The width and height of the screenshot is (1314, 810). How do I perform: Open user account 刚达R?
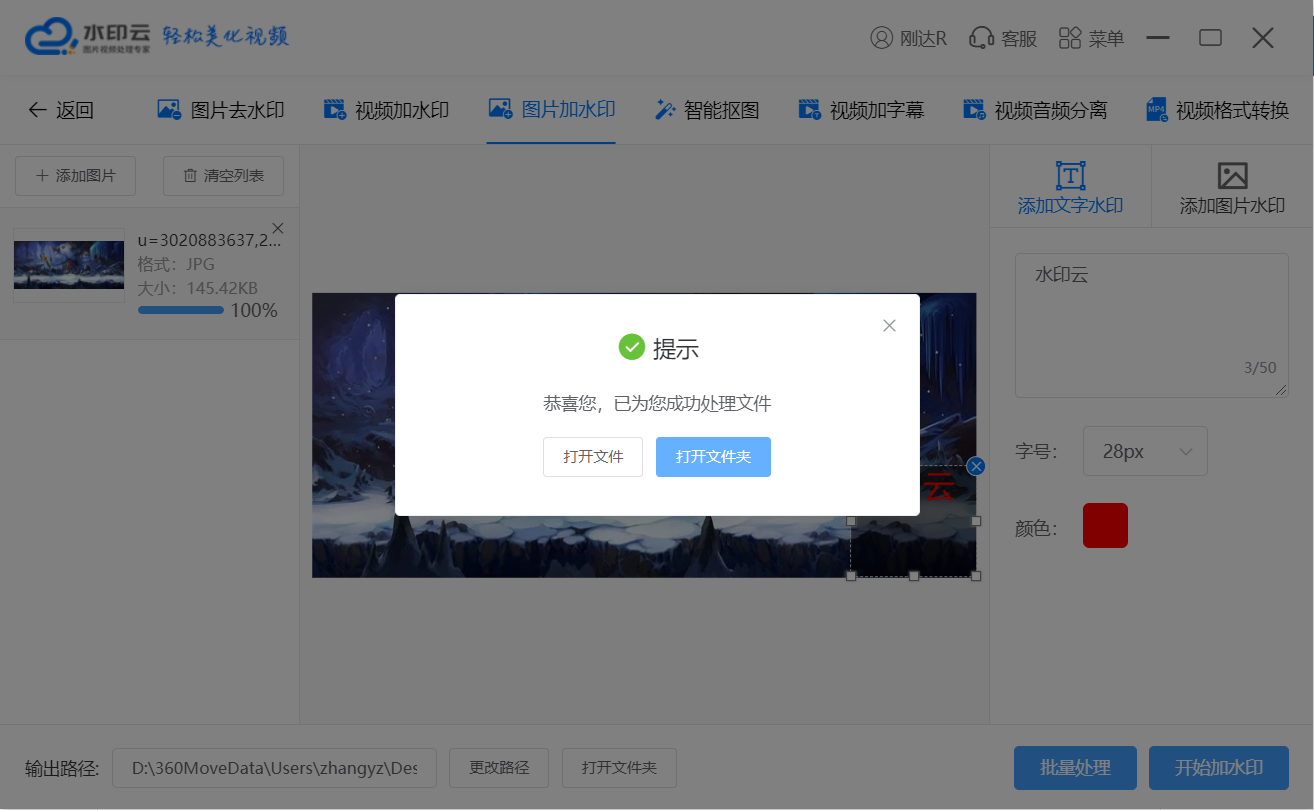pos(908,38)
